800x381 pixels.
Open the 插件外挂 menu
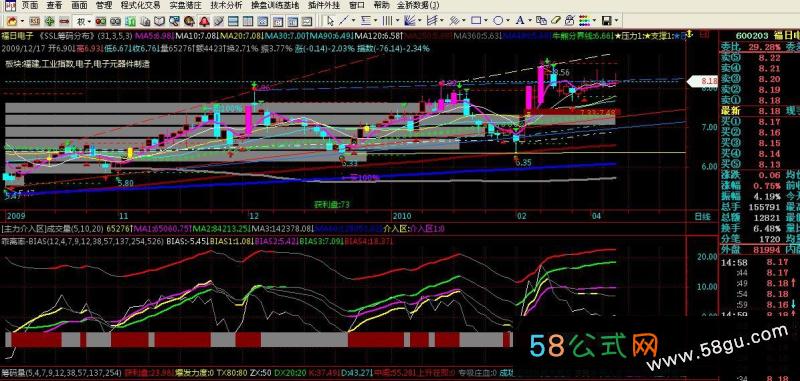pyautogui.click(x=323, y=6)
